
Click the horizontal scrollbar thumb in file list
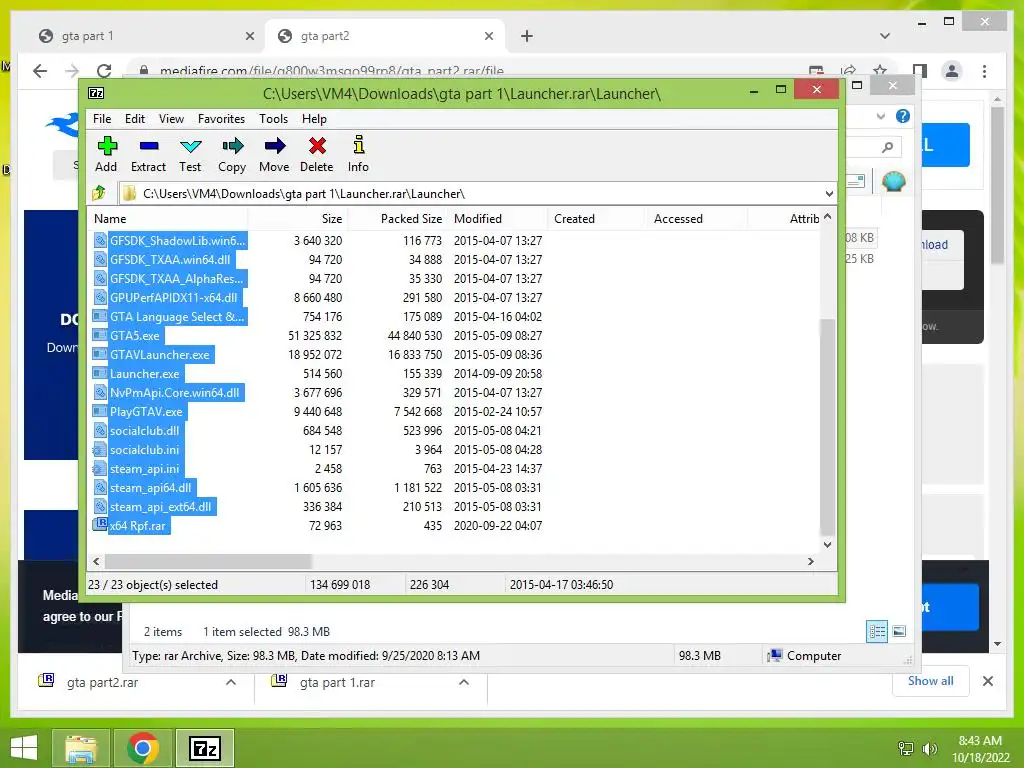tap(208, 561)
